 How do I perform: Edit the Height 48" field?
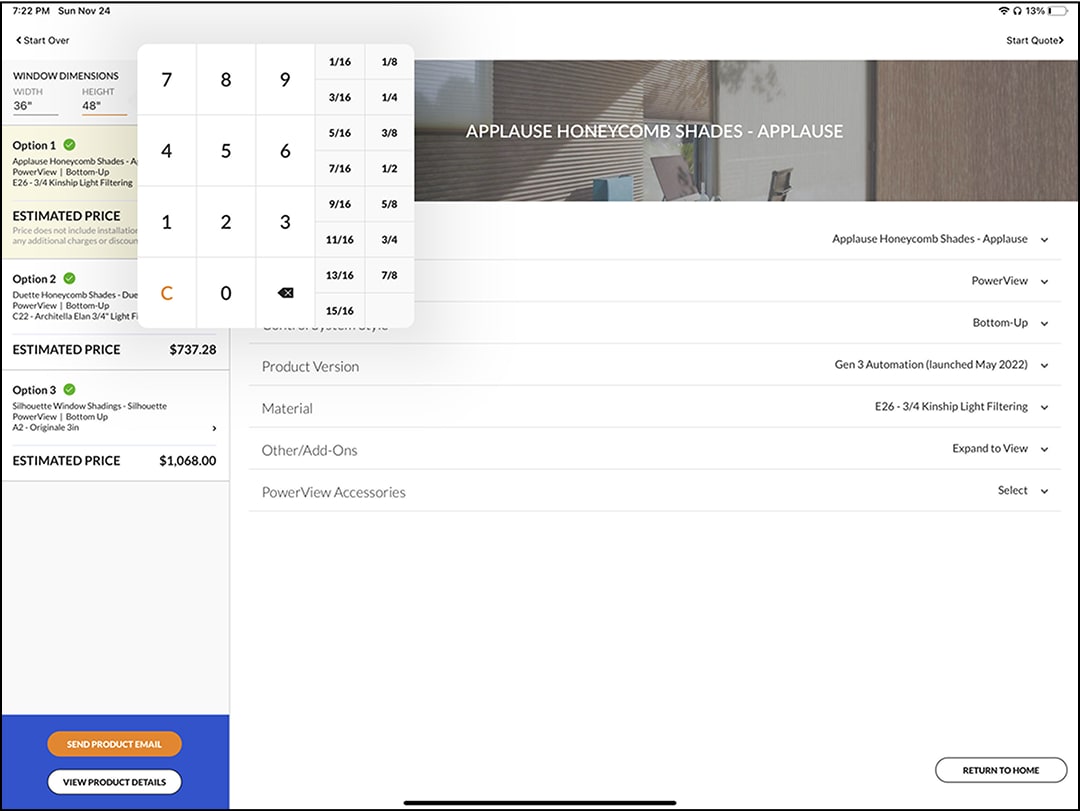click(x=104, y=105)
